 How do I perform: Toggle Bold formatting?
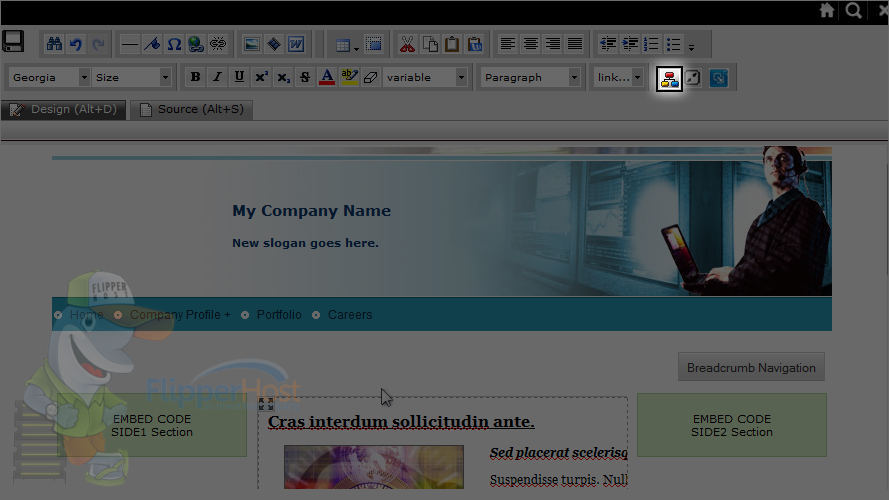click(195, 77)
